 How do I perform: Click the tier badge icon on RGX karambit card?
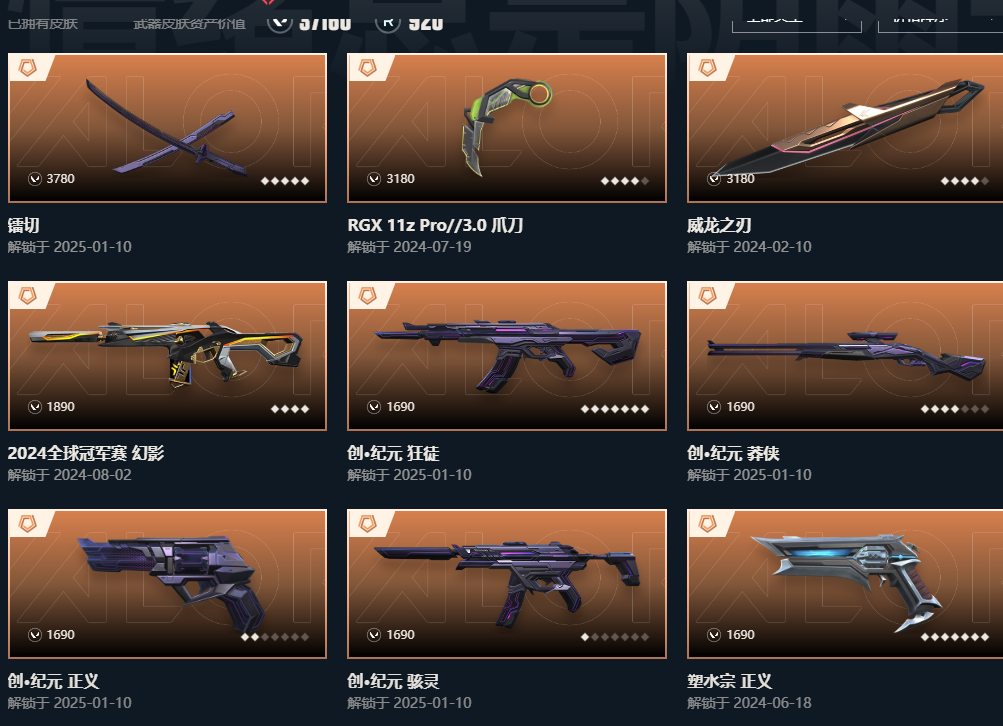click(x=367, y=67)
